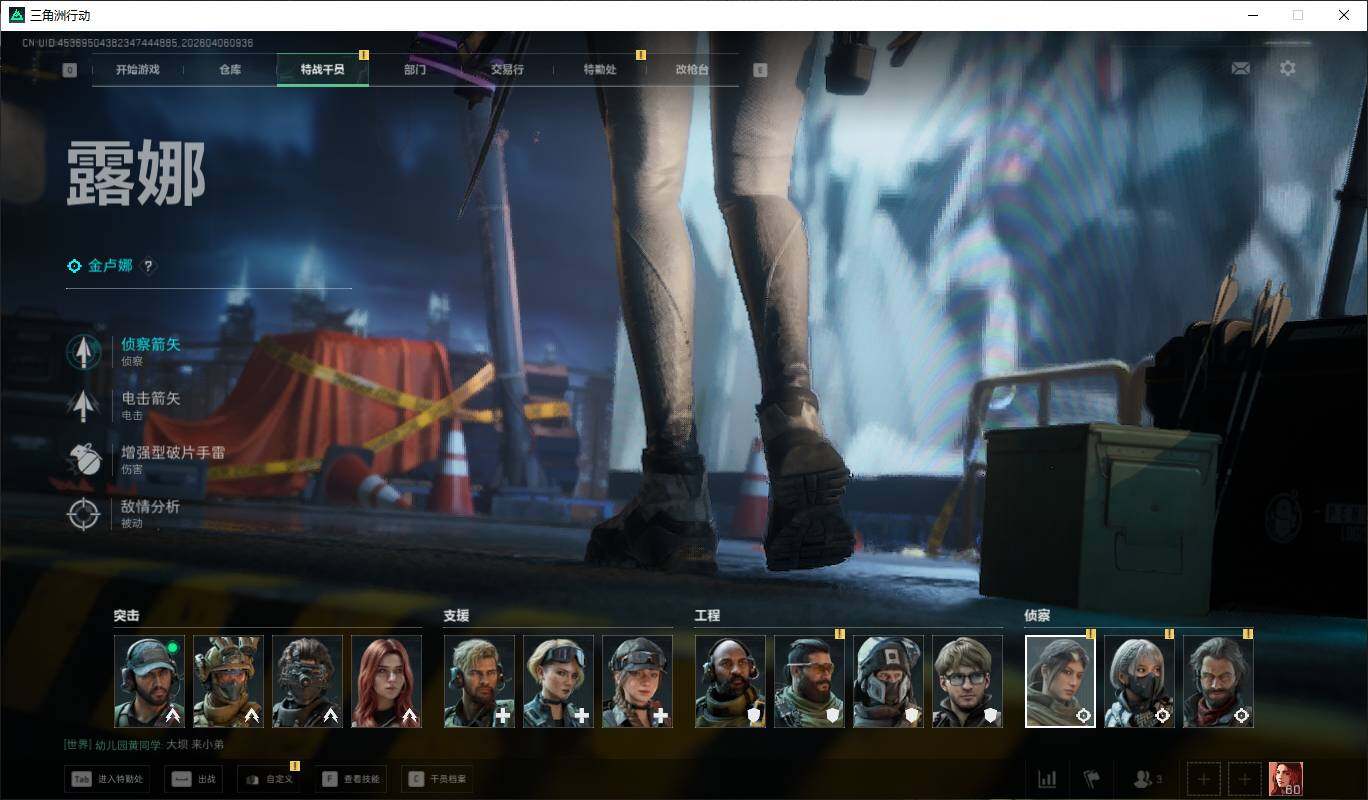1368x800 pixels.
Task: Open the settings gear icon
Action: tap(1288, 68)
